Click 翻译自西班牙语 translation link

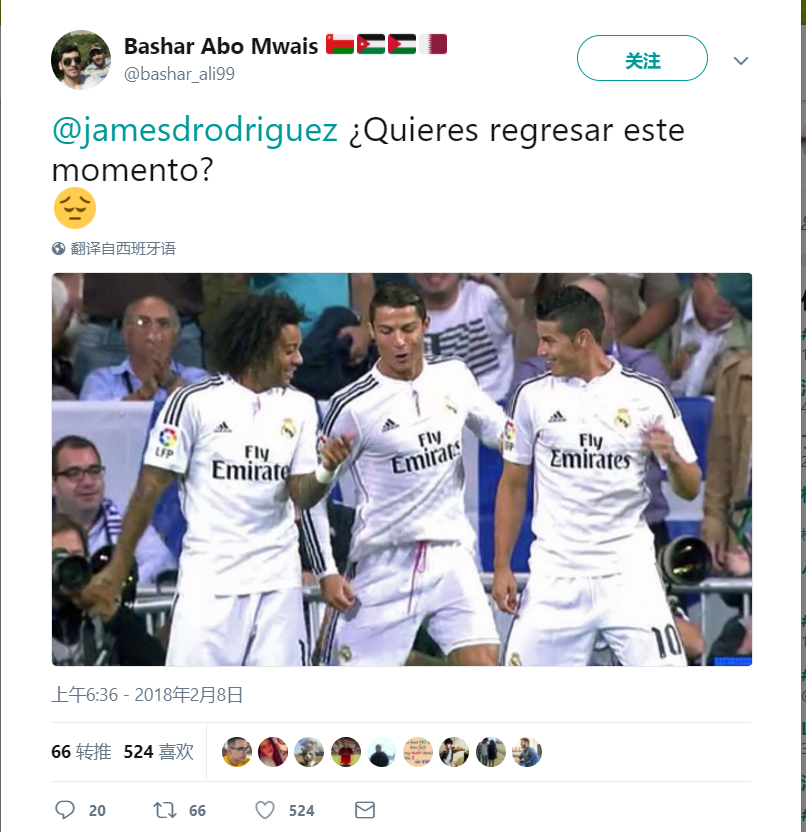pyautogui.click(x=123, y=248)
